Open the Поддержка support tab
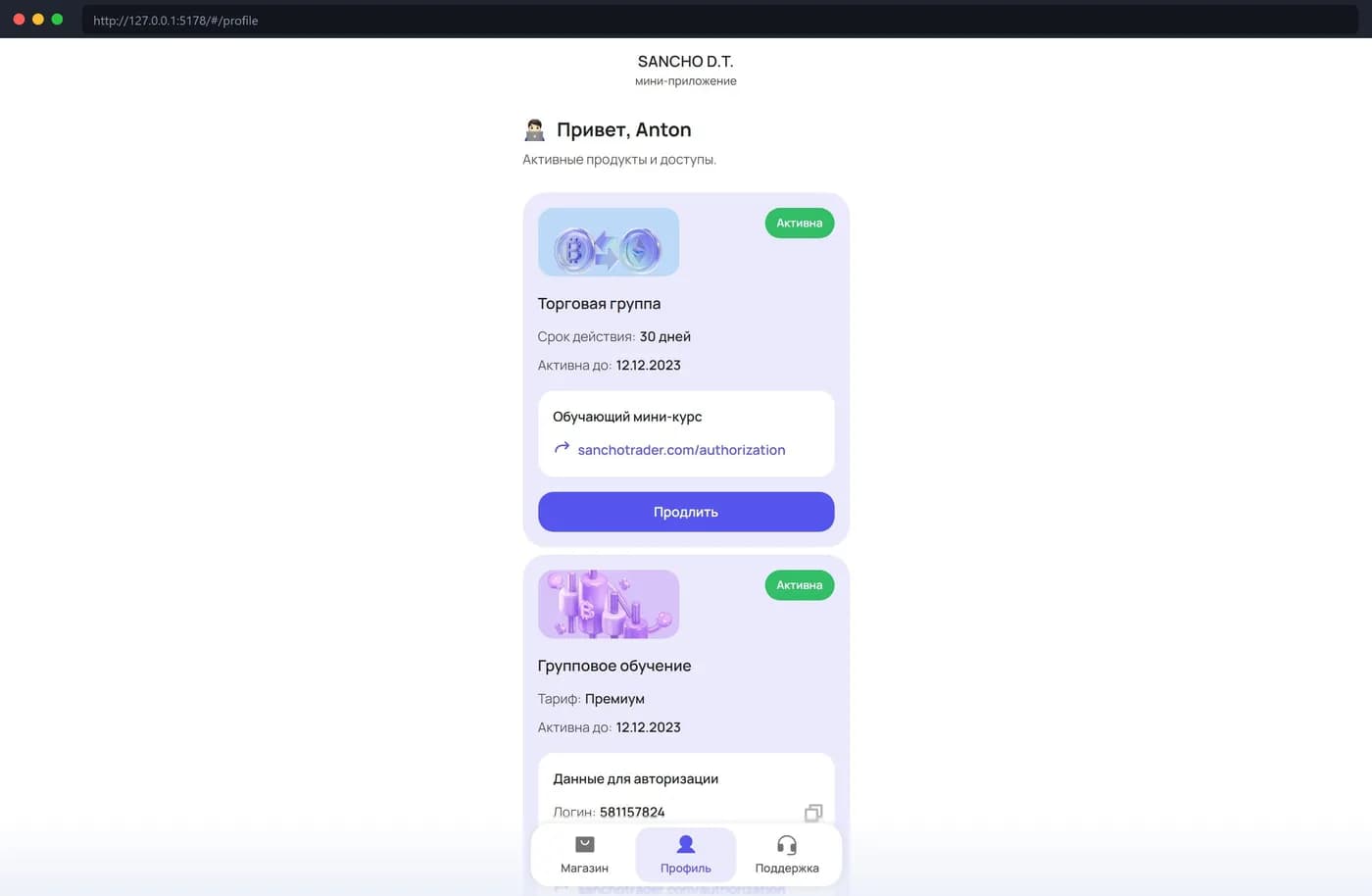The image size is (1372, 896). [786, 855]
